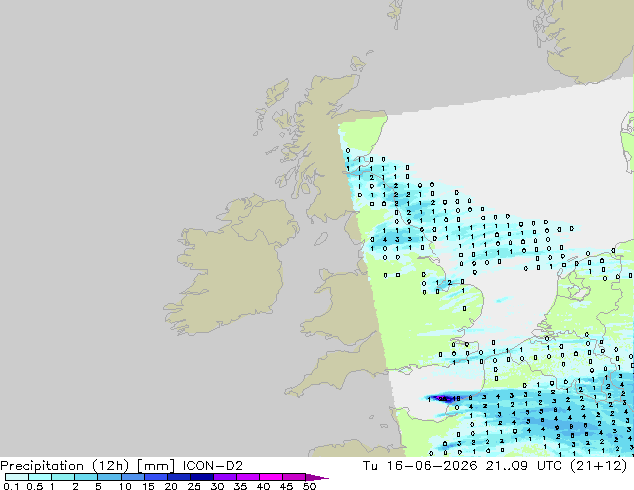Click the legend value "25"
634x490 pixels.
point(194,486)
